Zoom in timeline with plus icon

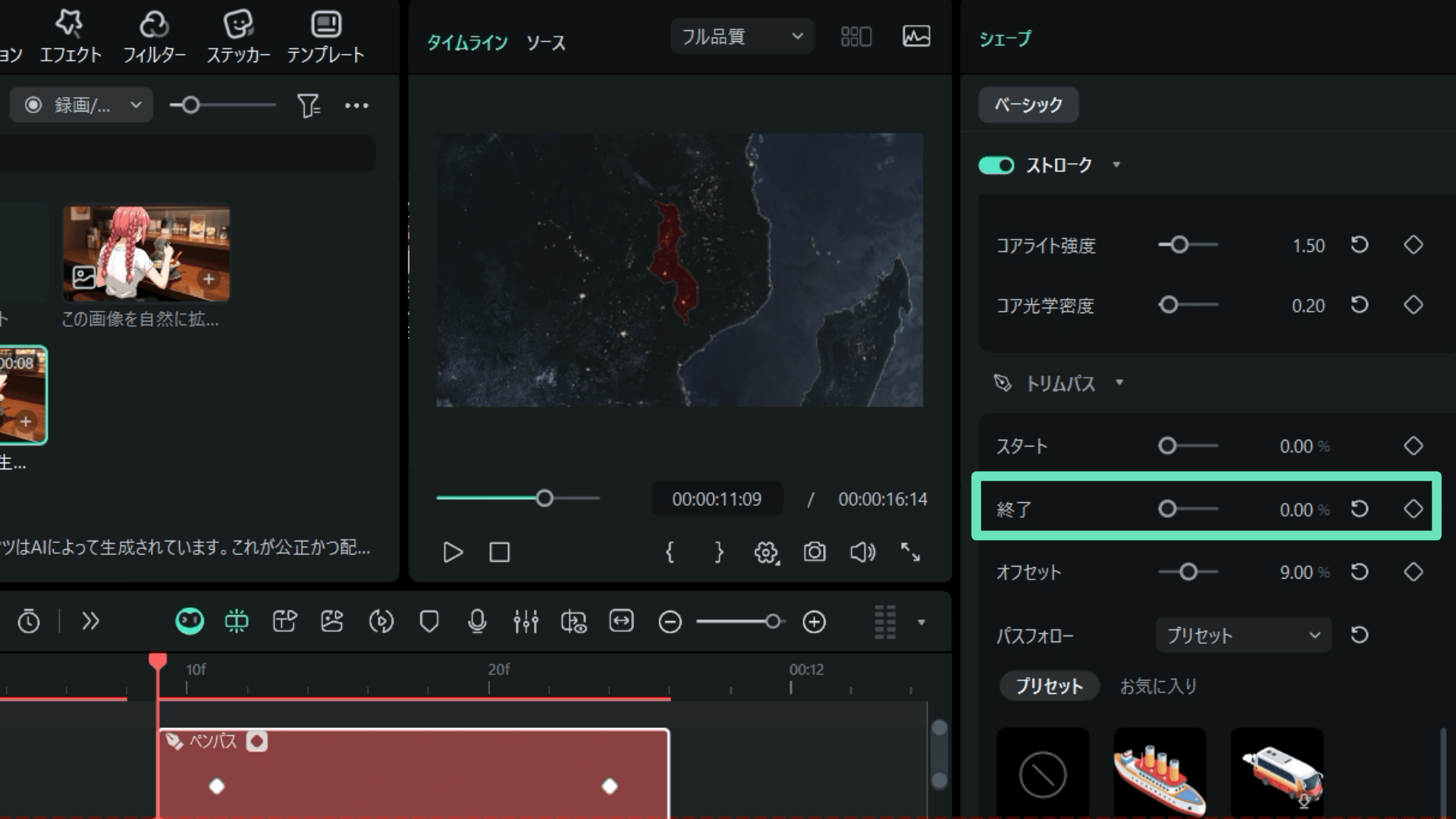point(814,622)
